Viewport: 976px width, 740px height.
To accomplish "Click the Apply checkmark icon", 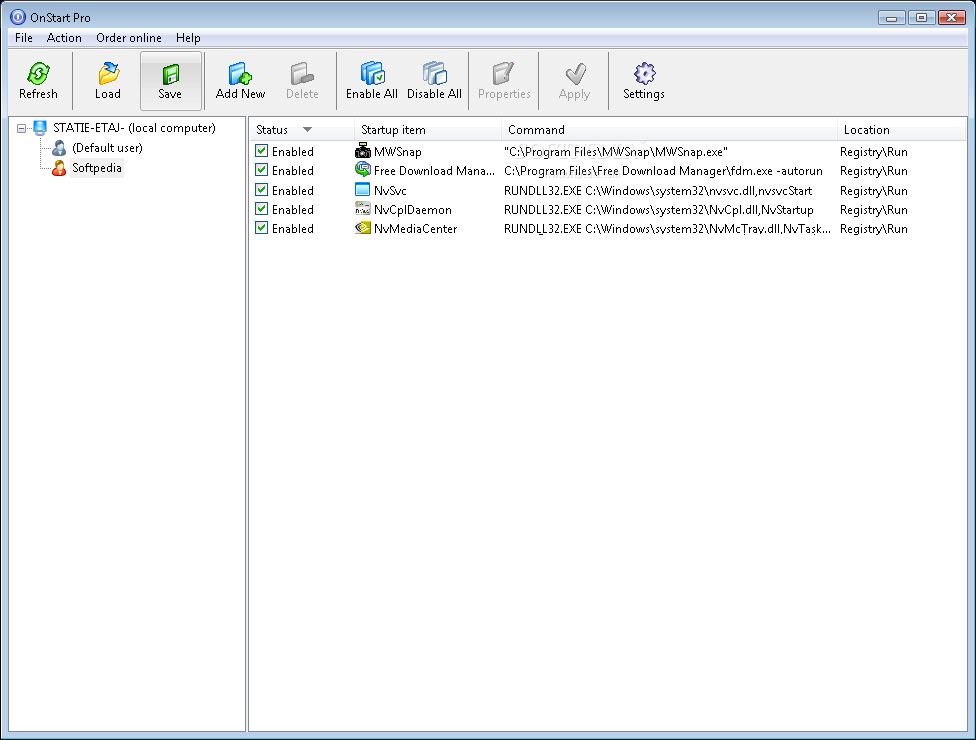I will coord(576,73).
